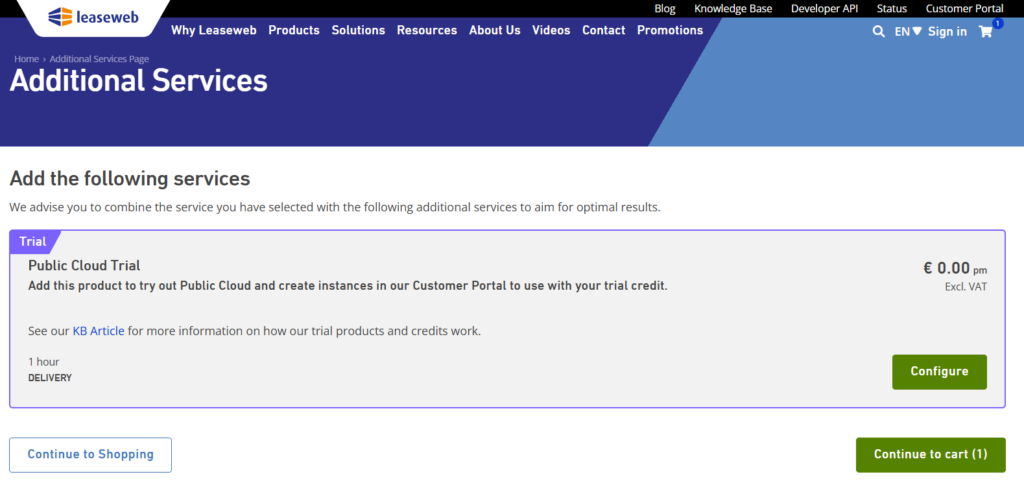Open the Products menu
The image size is (1024, 481).
coord(294,30)
